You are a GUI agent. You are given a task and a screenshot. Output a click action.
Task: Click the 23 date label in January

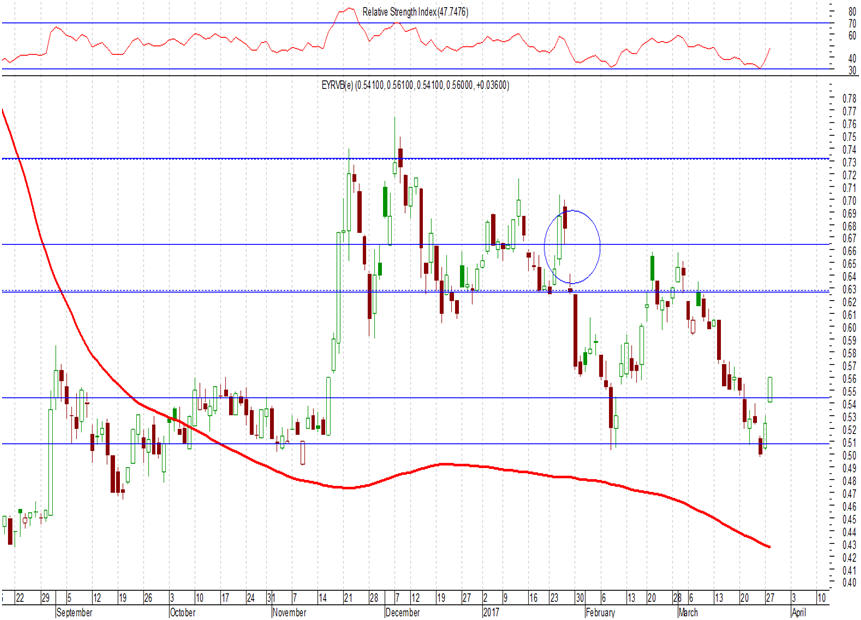tap(555, 598)
